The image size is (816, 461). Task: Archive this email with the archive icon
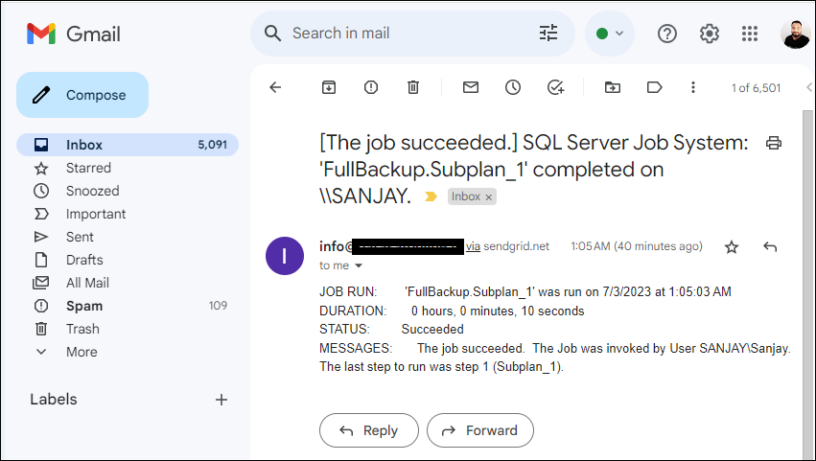328,88
